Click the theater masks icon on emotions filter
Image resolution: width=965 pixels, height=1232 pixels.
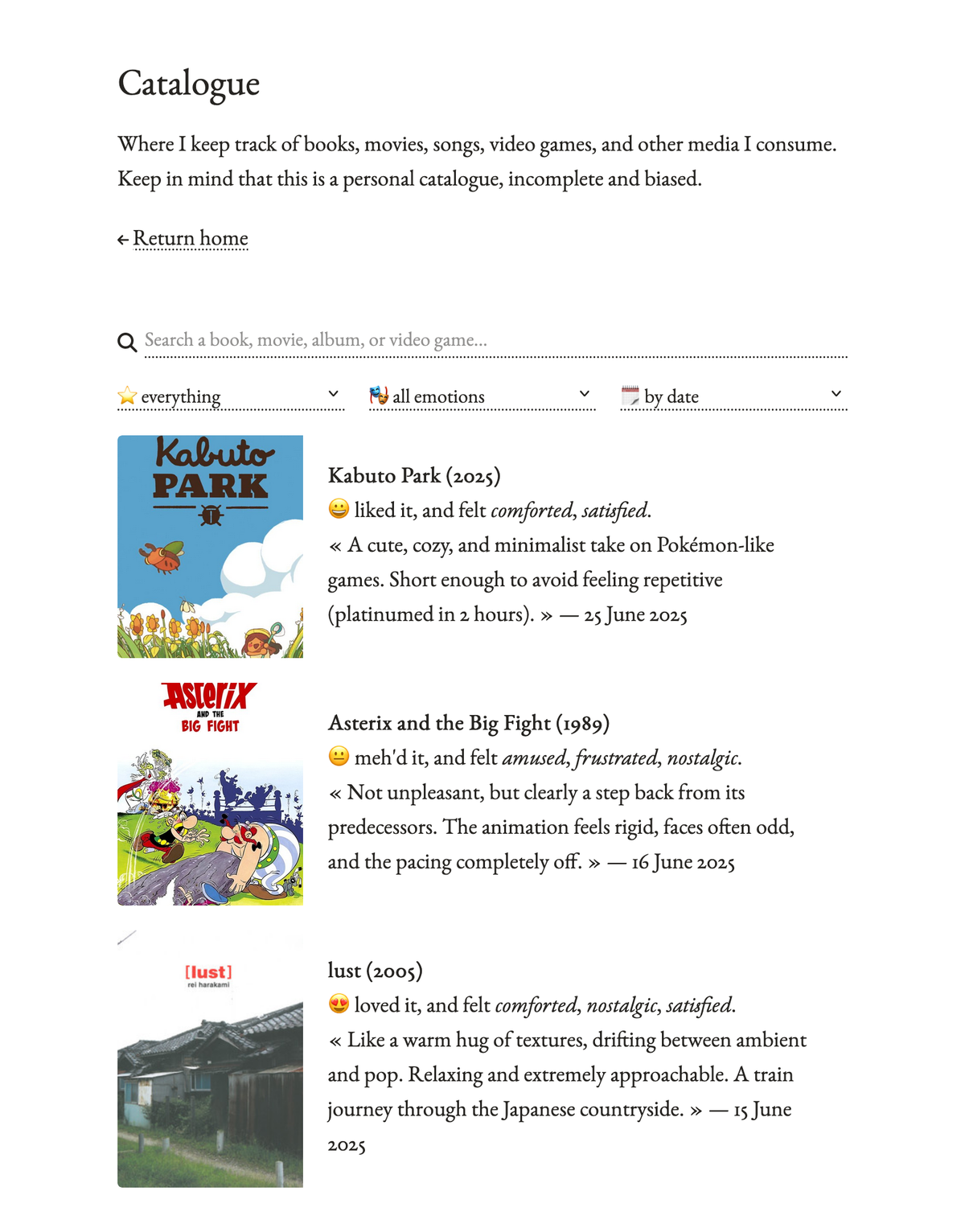pos(378,395)
